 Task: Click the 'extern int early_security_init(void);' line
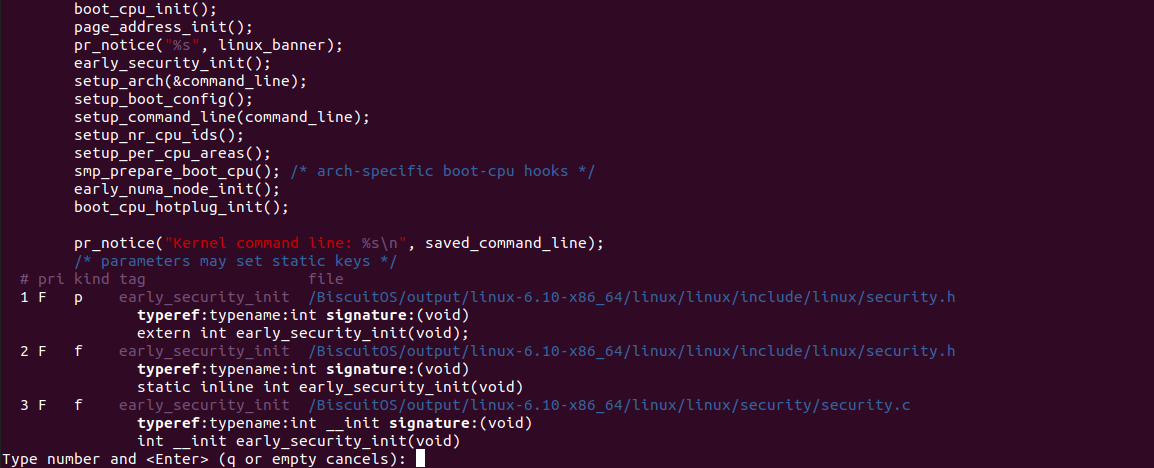(303, 333)
